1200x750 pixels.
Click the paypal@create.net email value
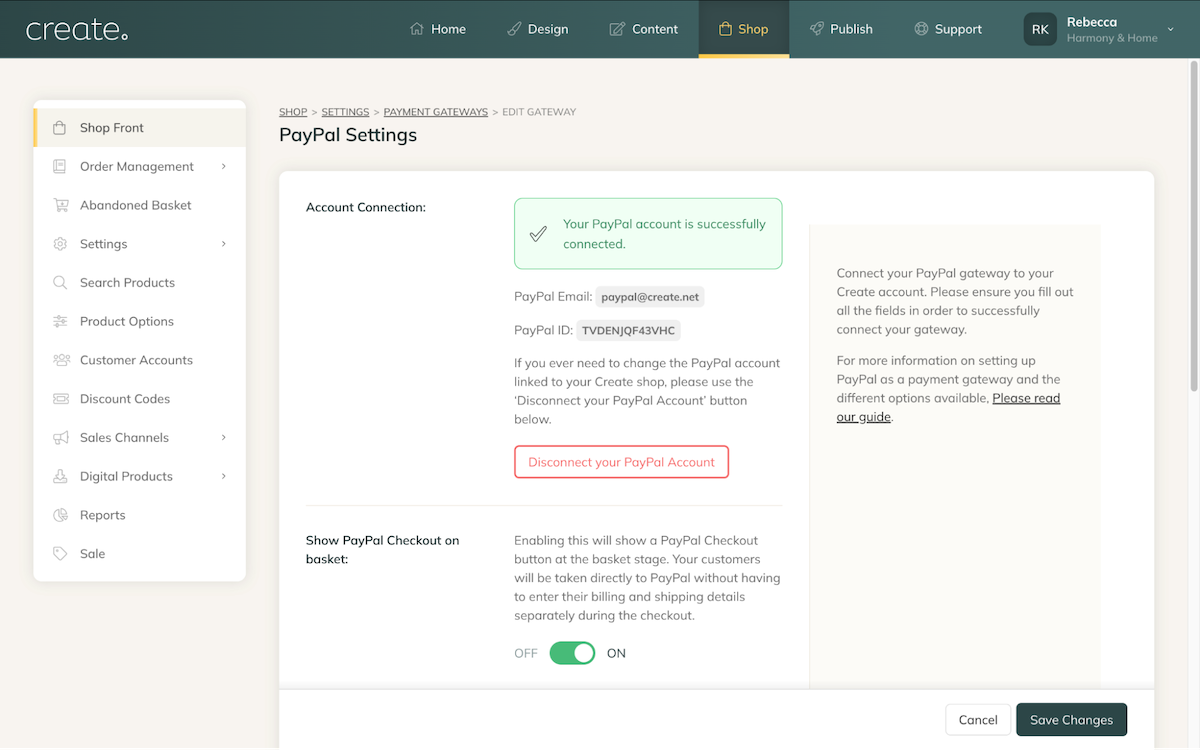651,297
